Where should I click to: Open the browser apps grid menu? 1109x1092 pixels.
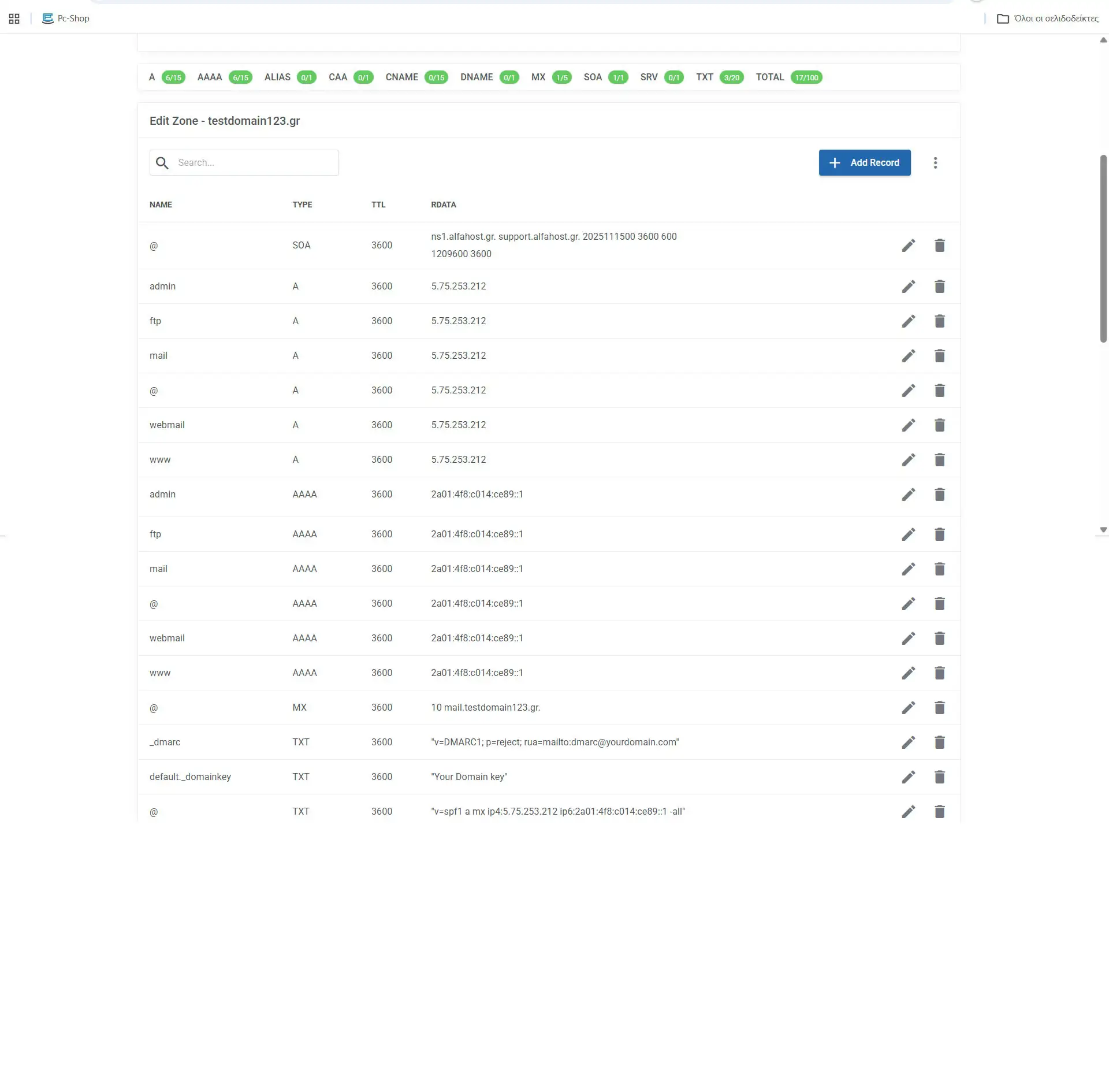(14, 18)
